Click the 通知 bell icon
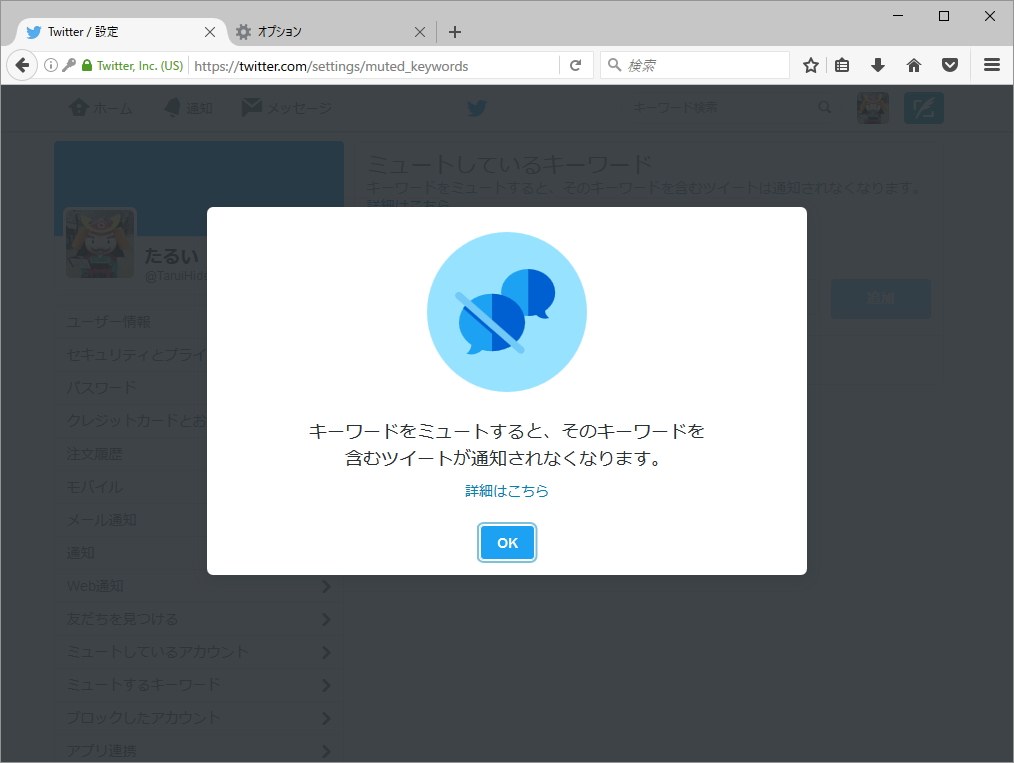Viewport: 1014px width, 763px height. click(169, 107)
